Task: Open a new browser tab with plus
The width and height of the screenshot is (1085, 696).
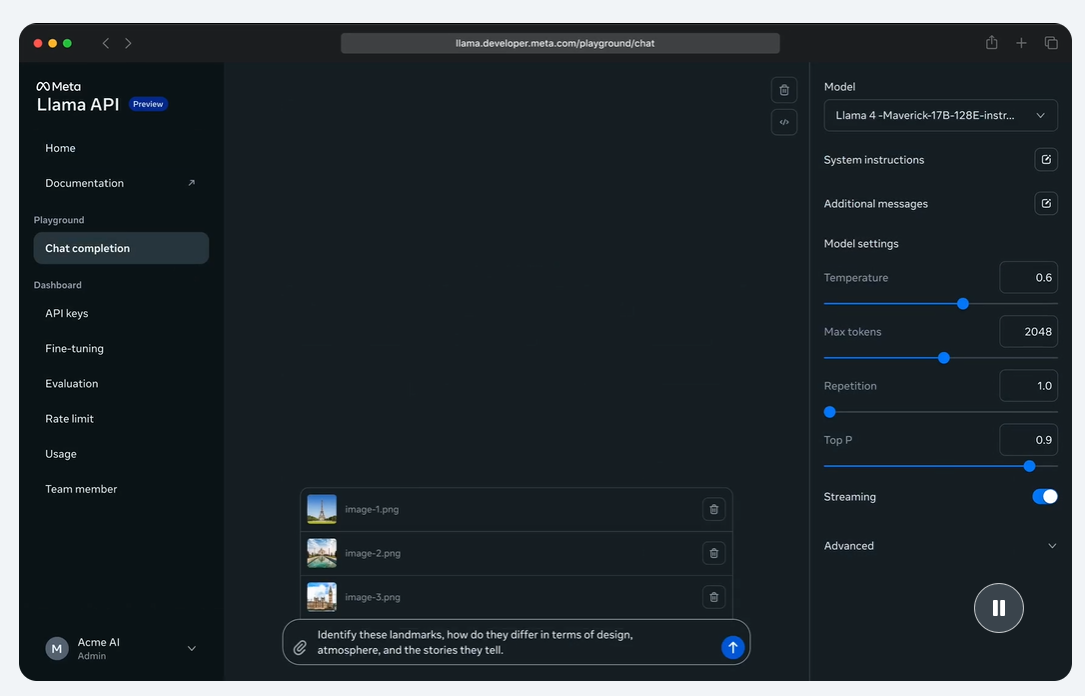Action: [1021, 43]
